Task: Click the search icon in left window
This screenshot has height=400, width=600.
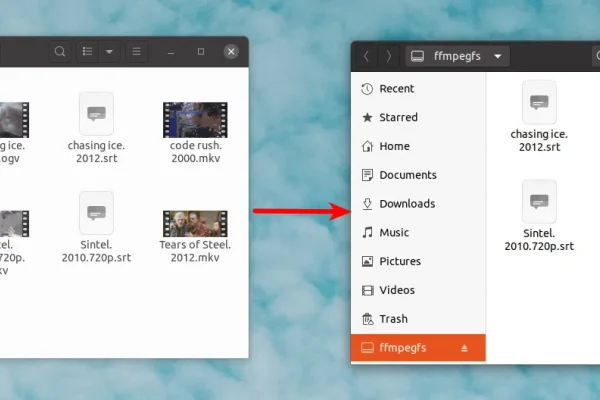Action: 60,51
